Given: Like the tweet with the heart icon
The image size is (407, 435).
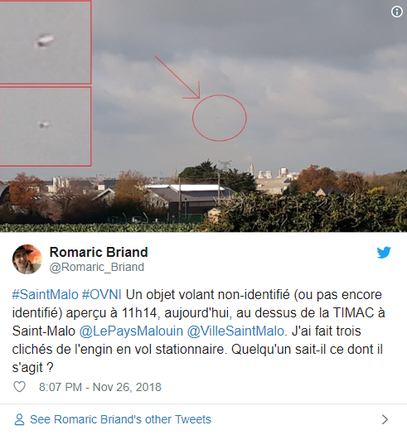Looking at the screenshot, I should (19, 387).
